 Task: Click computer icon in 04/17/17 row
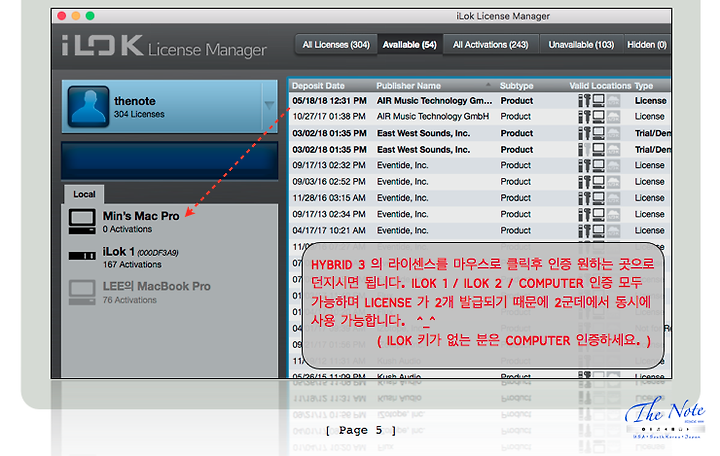click(x=598, y=231)
